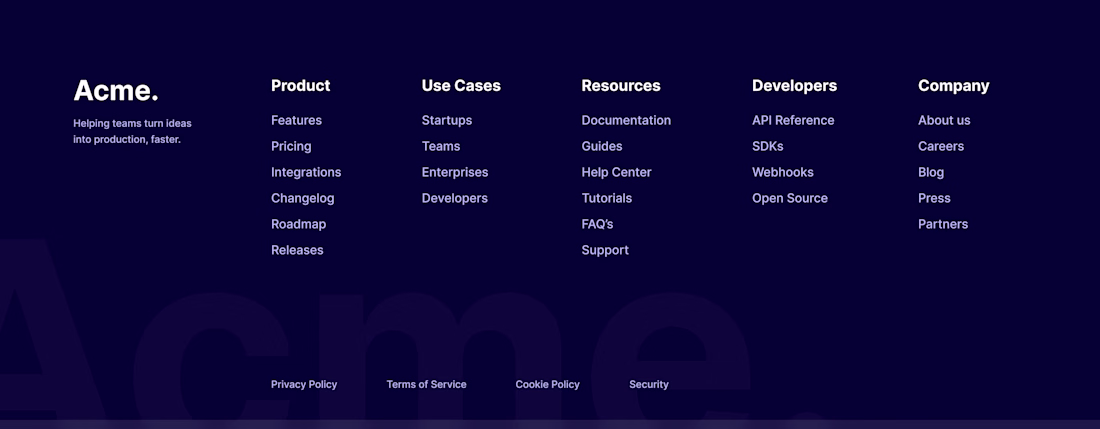Screen dimensions: 1100x429
Task: Open the API Reference link
Action: click(x=793, y=121)
